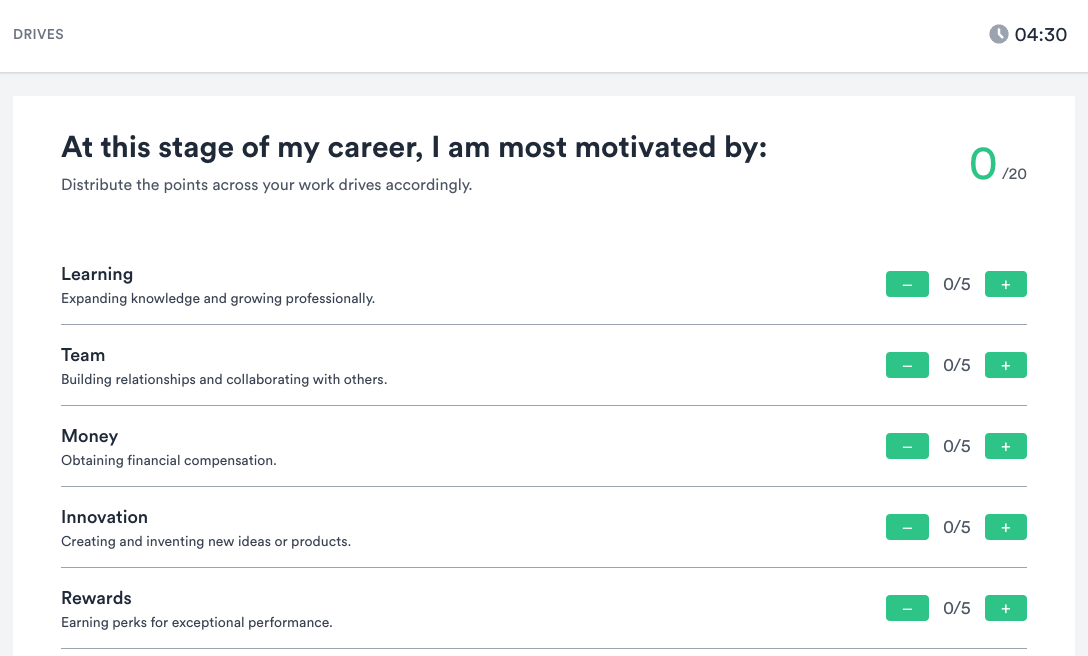Add a point to Team drive
This screenshot has height=656, width=1088.
tap(1005, 365)
